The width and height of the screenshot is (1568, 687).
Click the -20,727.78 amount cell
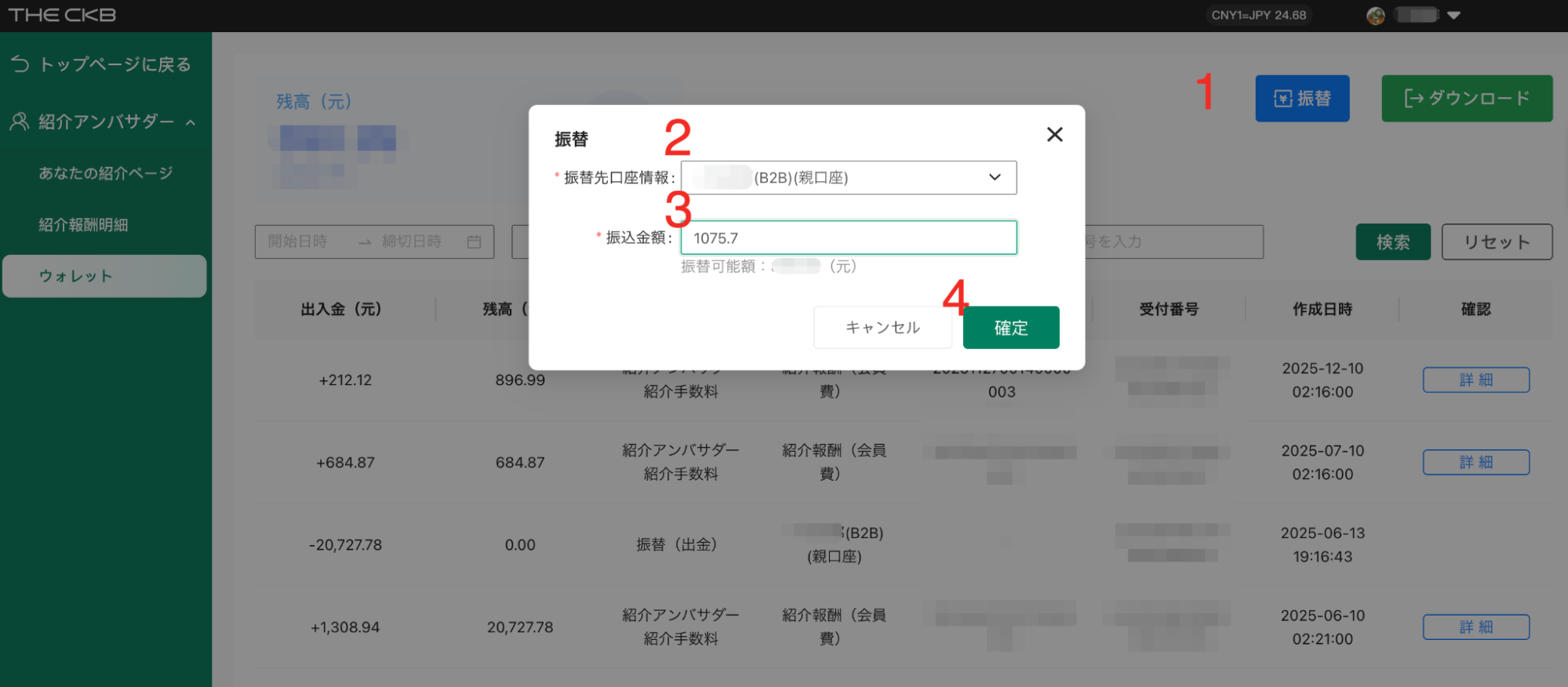(x=345, y=545)
